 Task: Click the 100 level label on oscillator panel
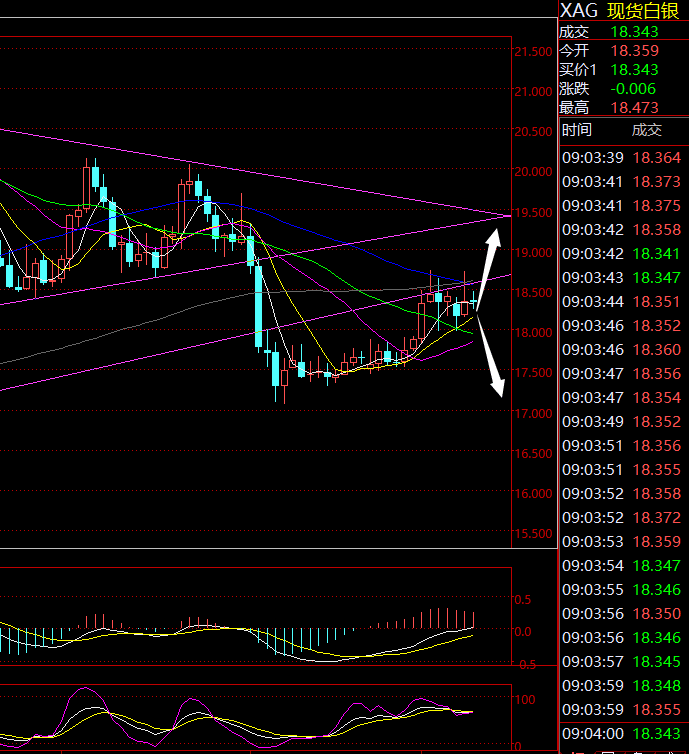pos(525,700)
